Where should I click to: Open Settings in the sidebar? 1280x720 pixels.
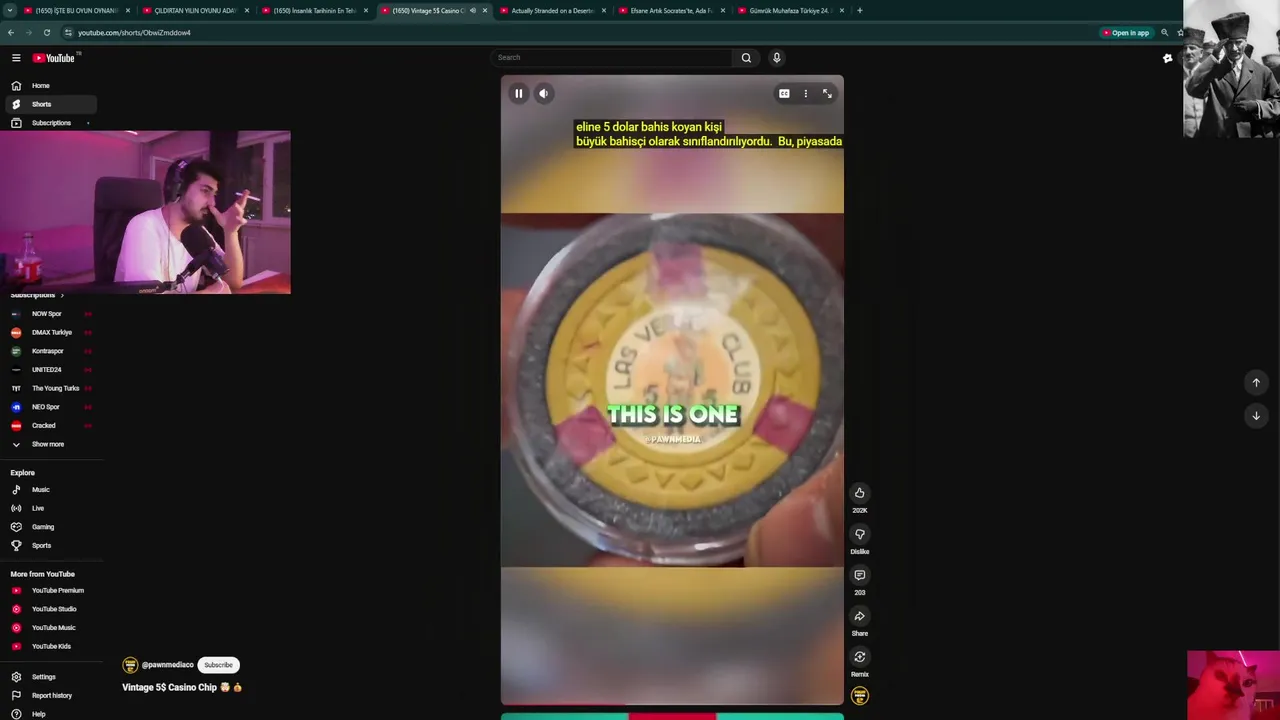tap(50, 677)
